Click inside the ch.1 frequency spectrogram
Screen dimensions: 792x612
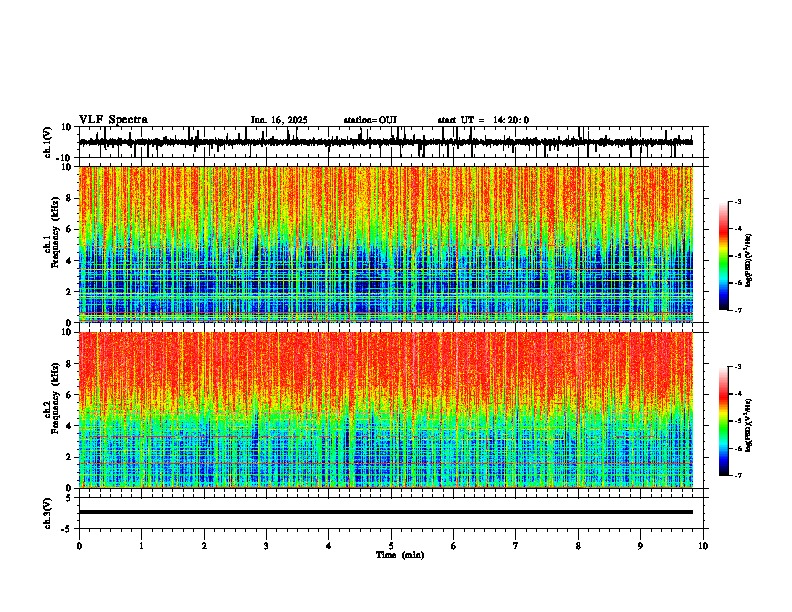386,244
